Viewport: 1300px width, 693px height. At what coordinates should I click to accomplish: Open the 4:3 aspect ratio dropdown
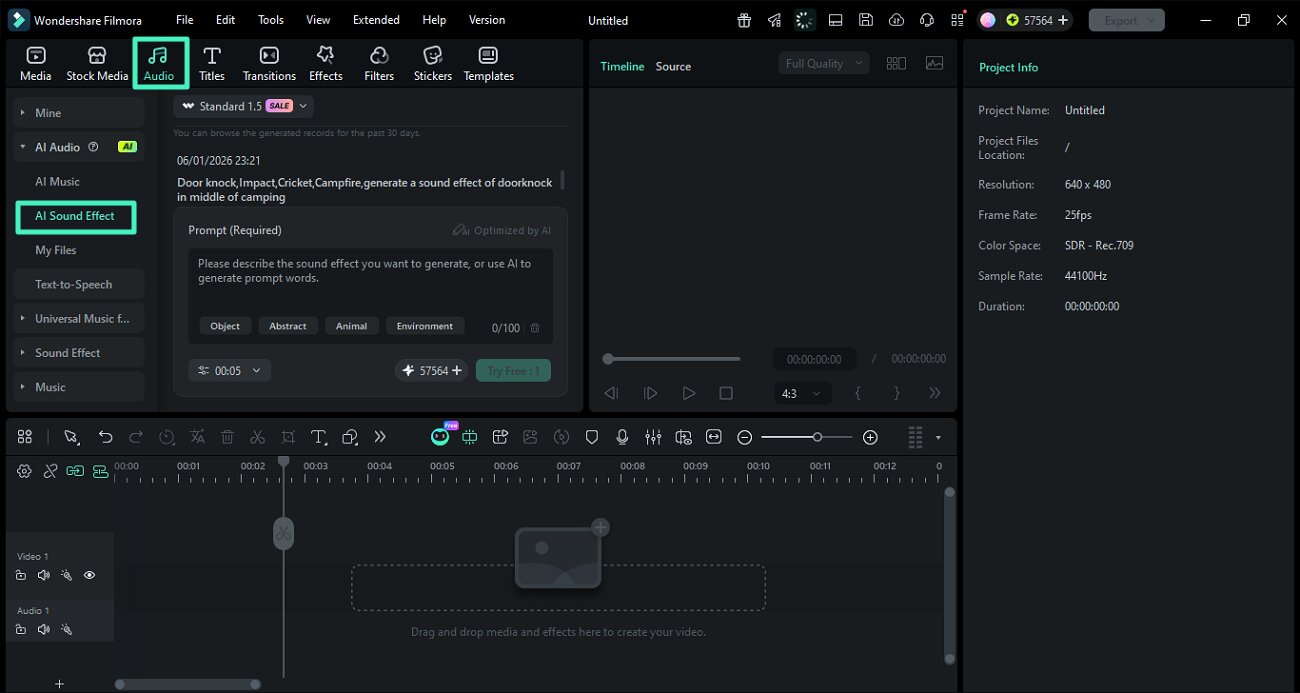(x=802, y=394)
